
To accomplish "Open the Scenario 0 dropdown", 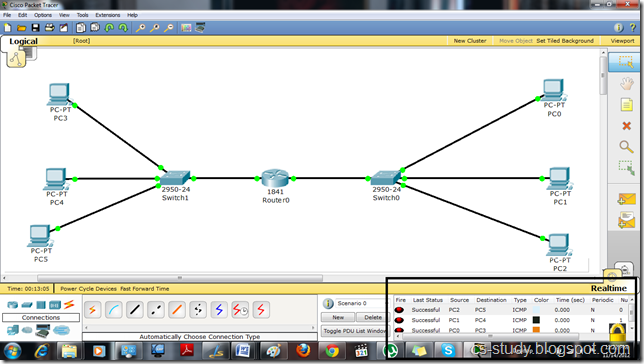I will click(x=360, y=303).
